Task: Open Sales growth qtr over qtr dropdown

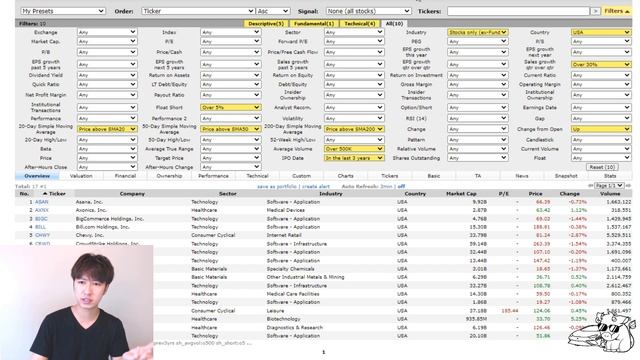Action: click(601, 64)
